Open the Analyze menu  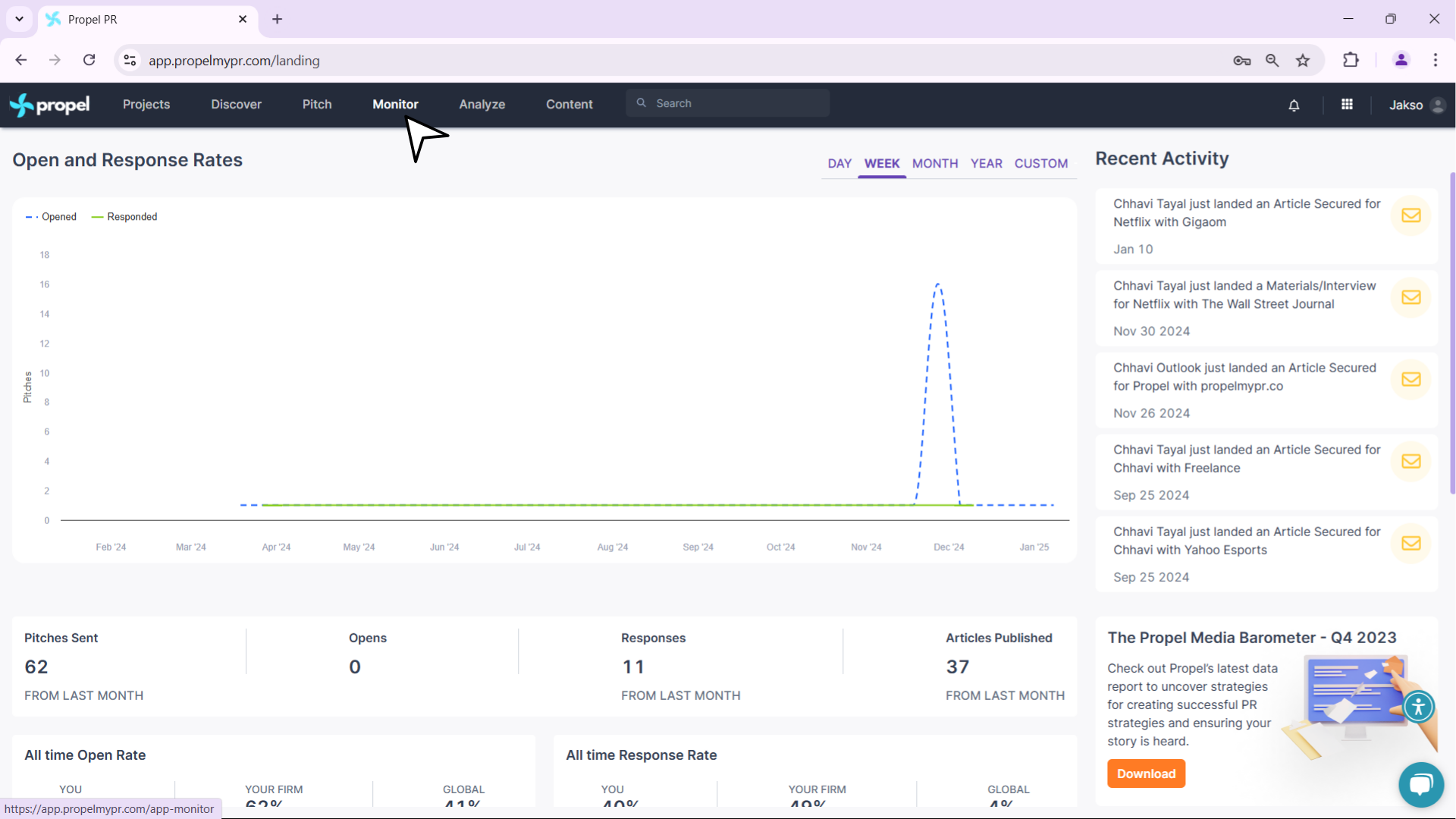click(x=482, y=105)
